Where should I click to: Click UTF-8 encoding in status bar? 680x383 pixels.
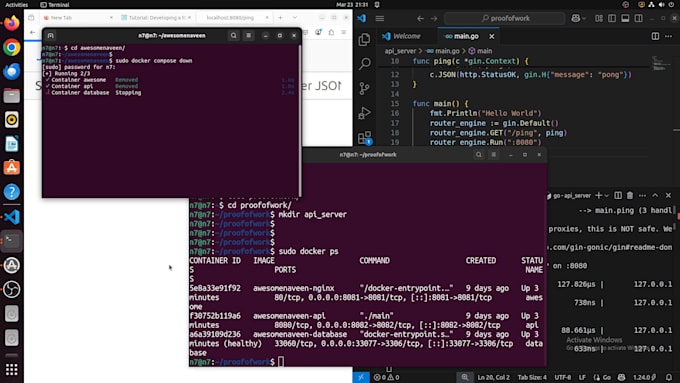tap(563, 377)
